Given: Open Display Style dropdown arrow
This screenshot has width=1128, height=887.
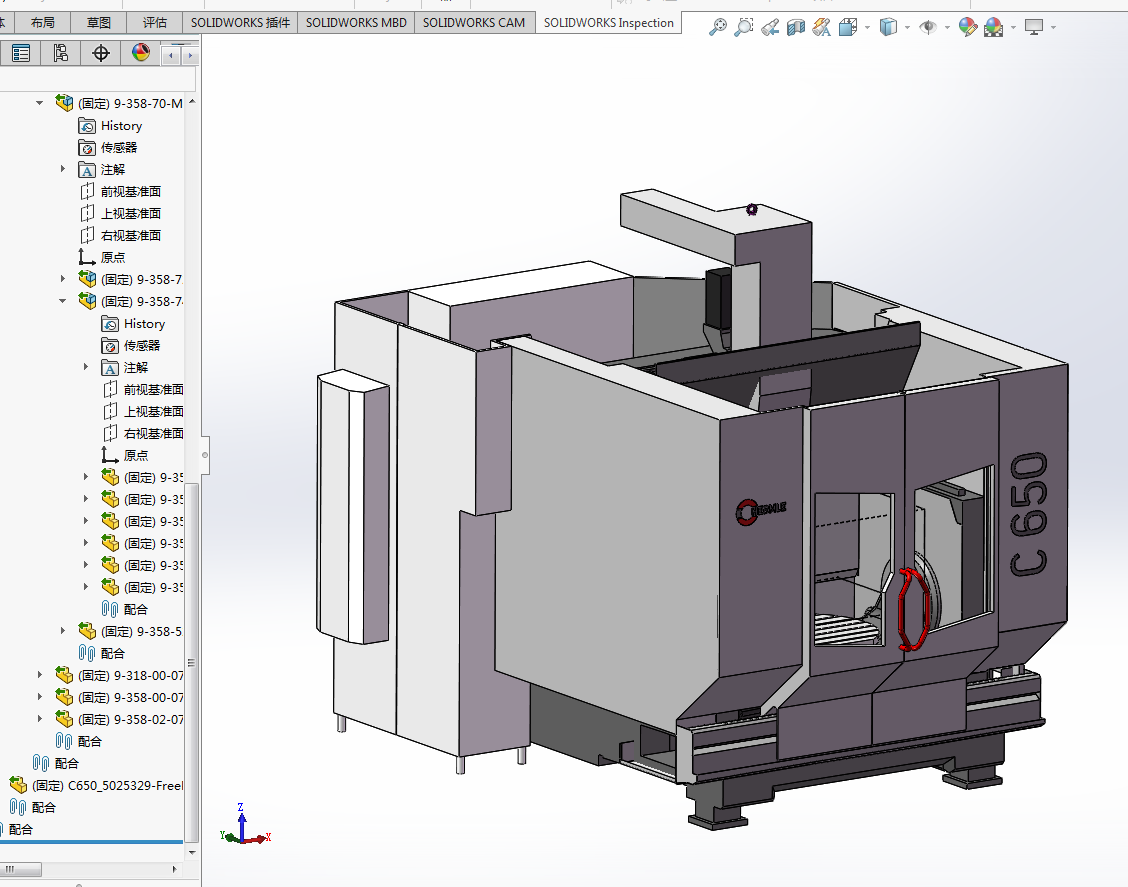Looking at the screenshot, I should (x=907, y=27).
